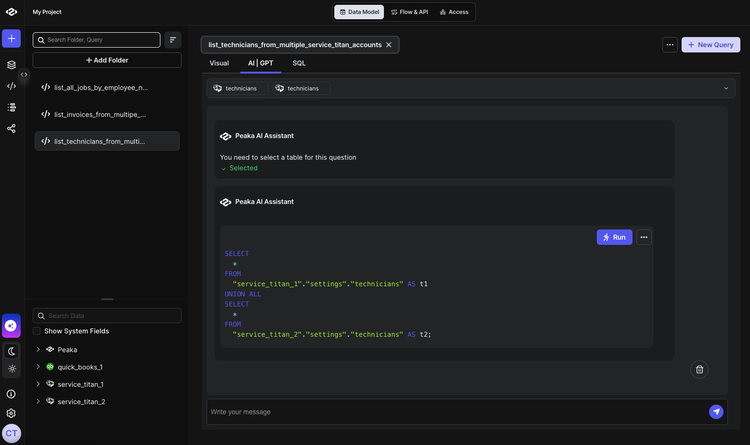Collapse the technicians tables panel chevron
Screen dimensions: 750x445
(x=726, y=88)
